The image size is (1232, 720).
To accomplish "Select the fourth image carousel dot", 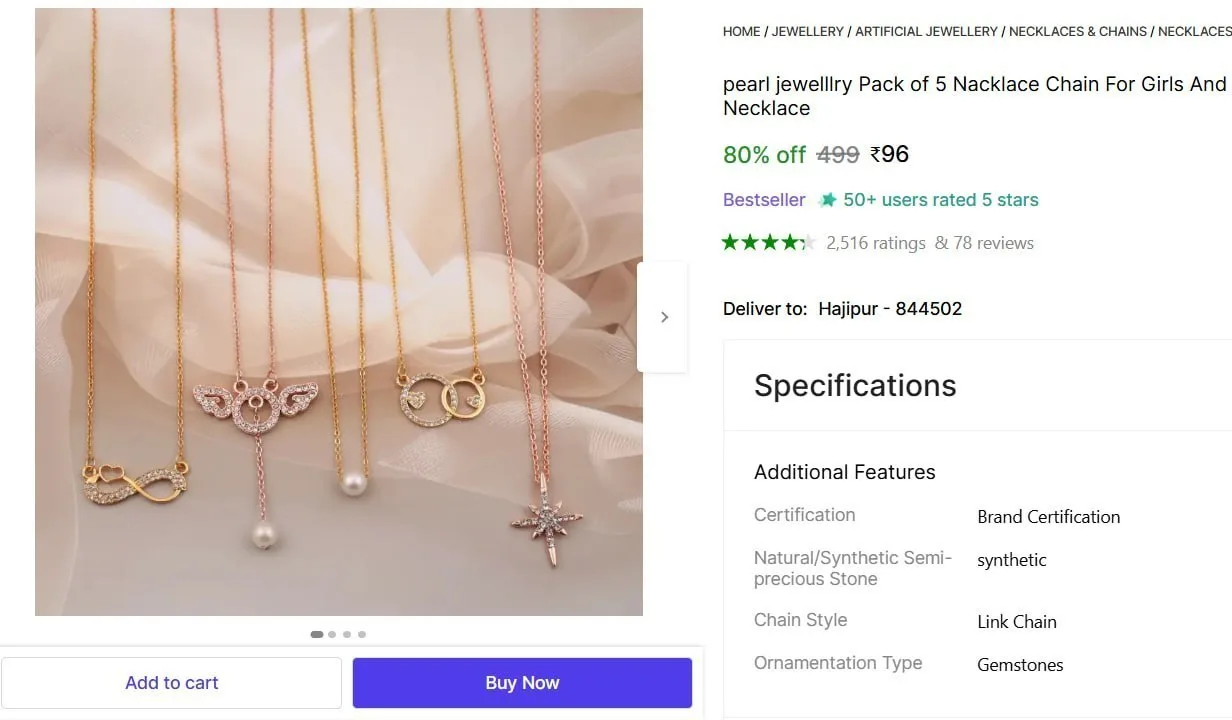I will point(362,634).
